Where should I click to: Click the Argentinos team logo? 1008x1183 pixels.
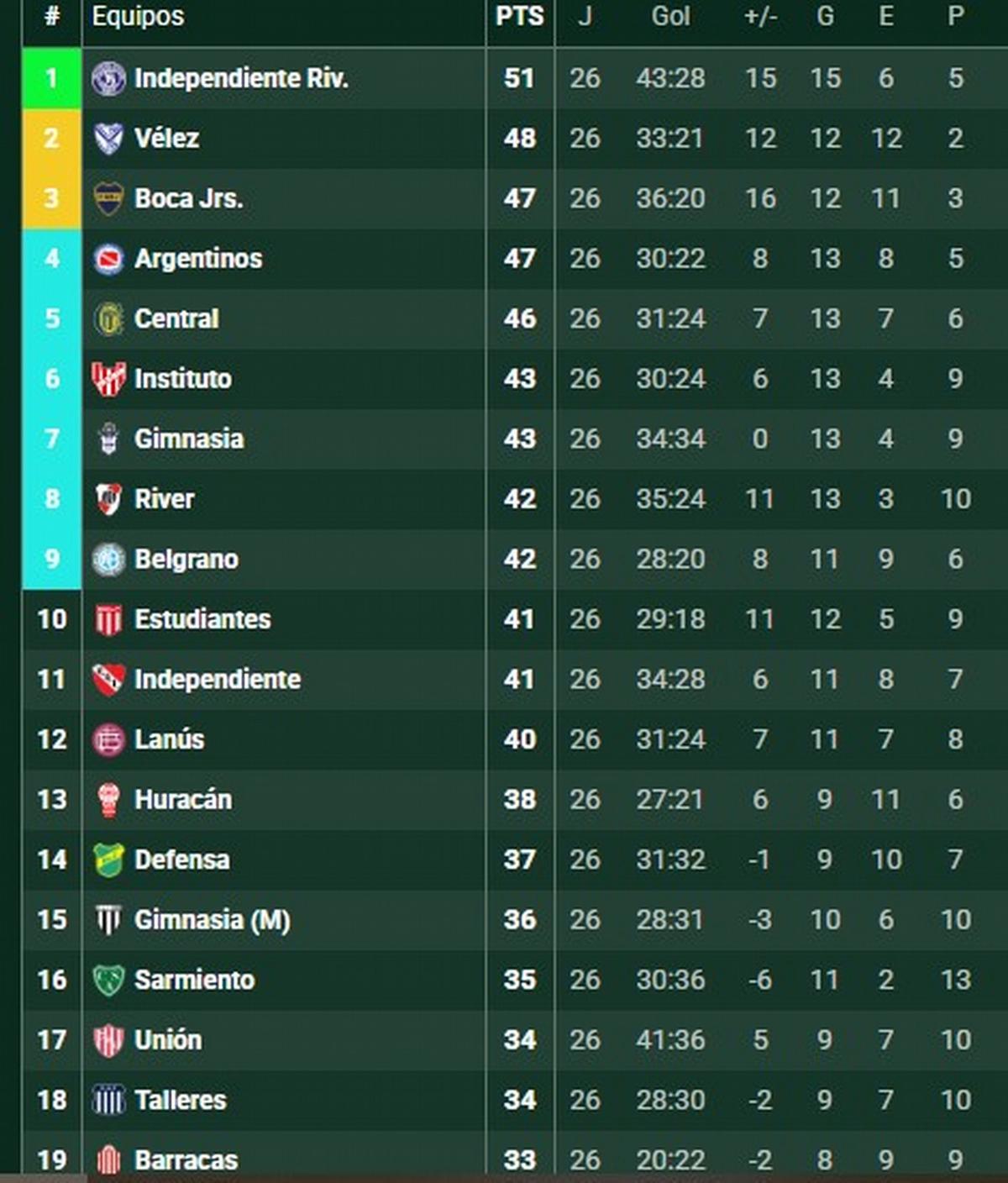tap(108, 259)
